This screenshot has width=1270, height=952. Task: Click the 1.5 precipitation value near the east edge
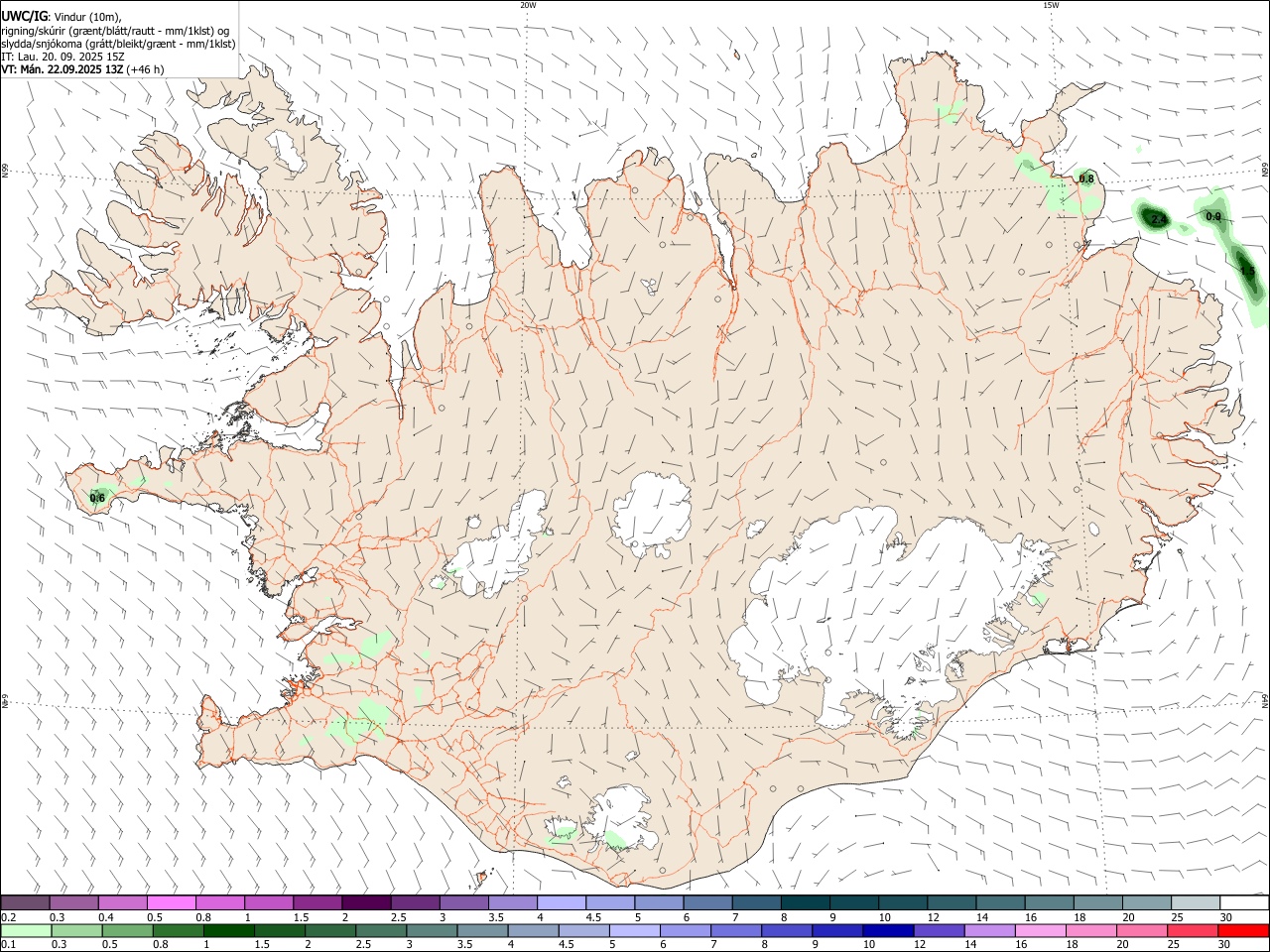[1247, 271]
